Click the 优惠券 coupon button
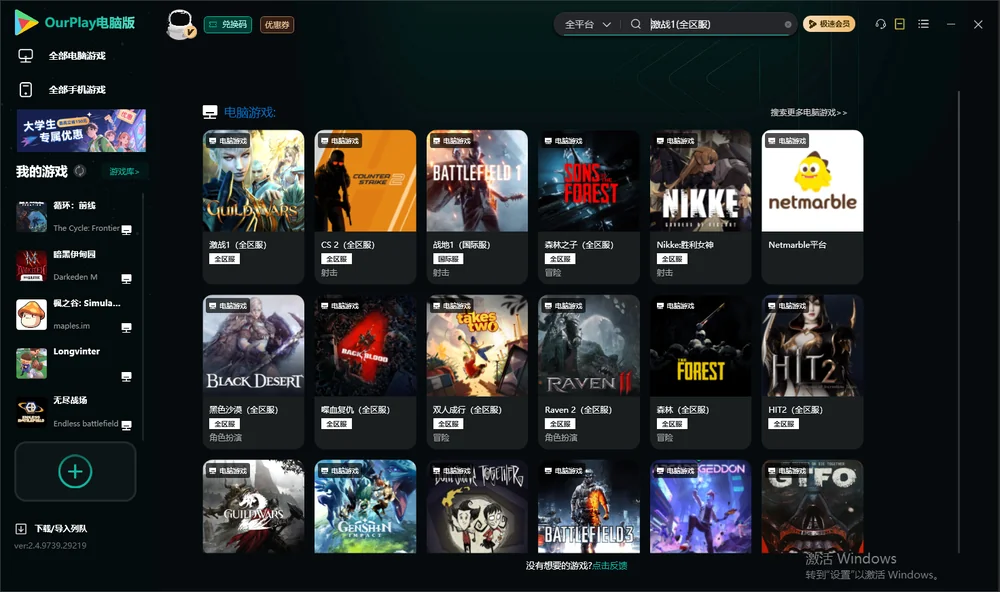 (277, 24)
